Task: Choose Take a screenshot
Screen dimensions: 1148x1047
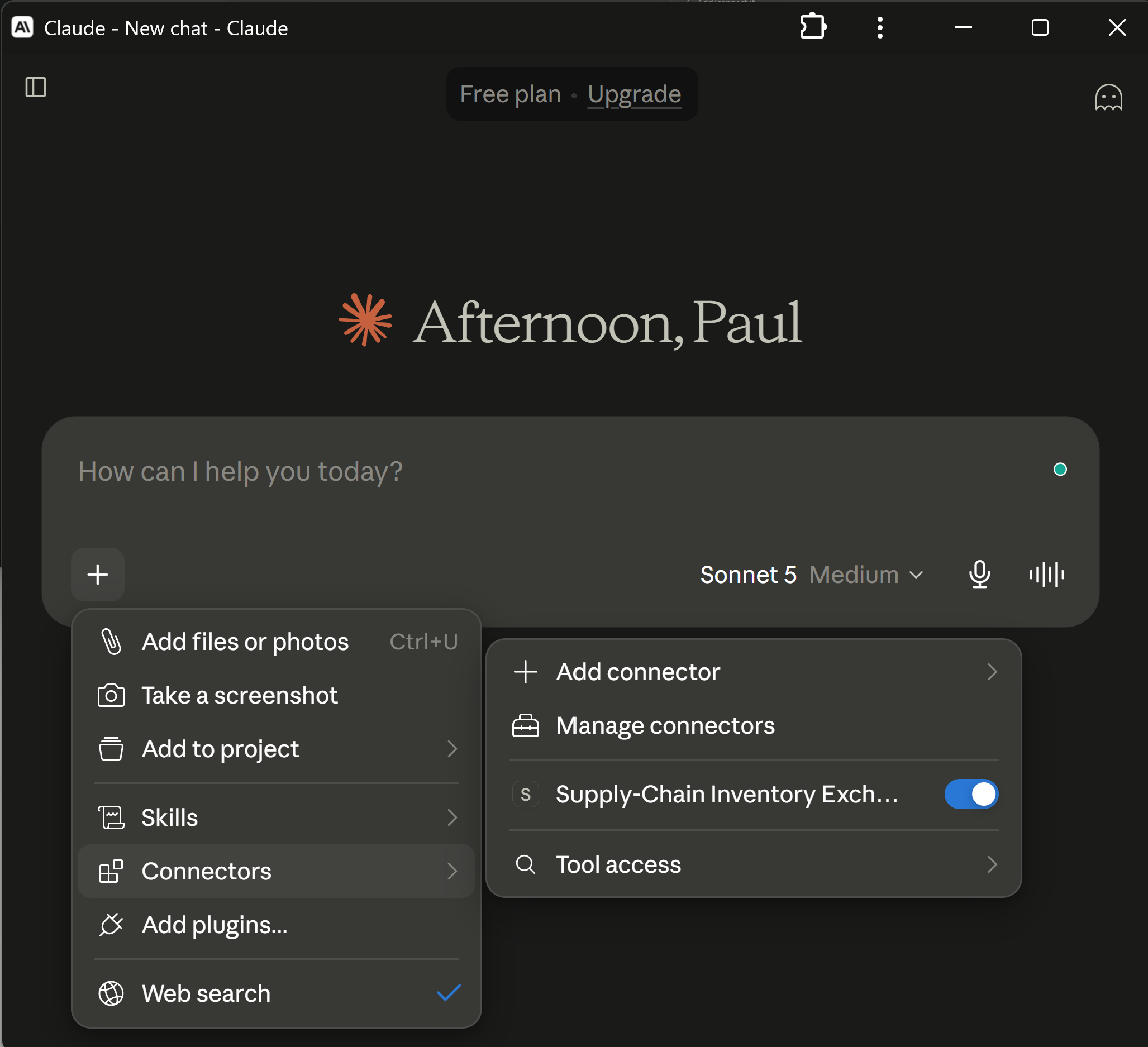Action: tap(276, 695)
